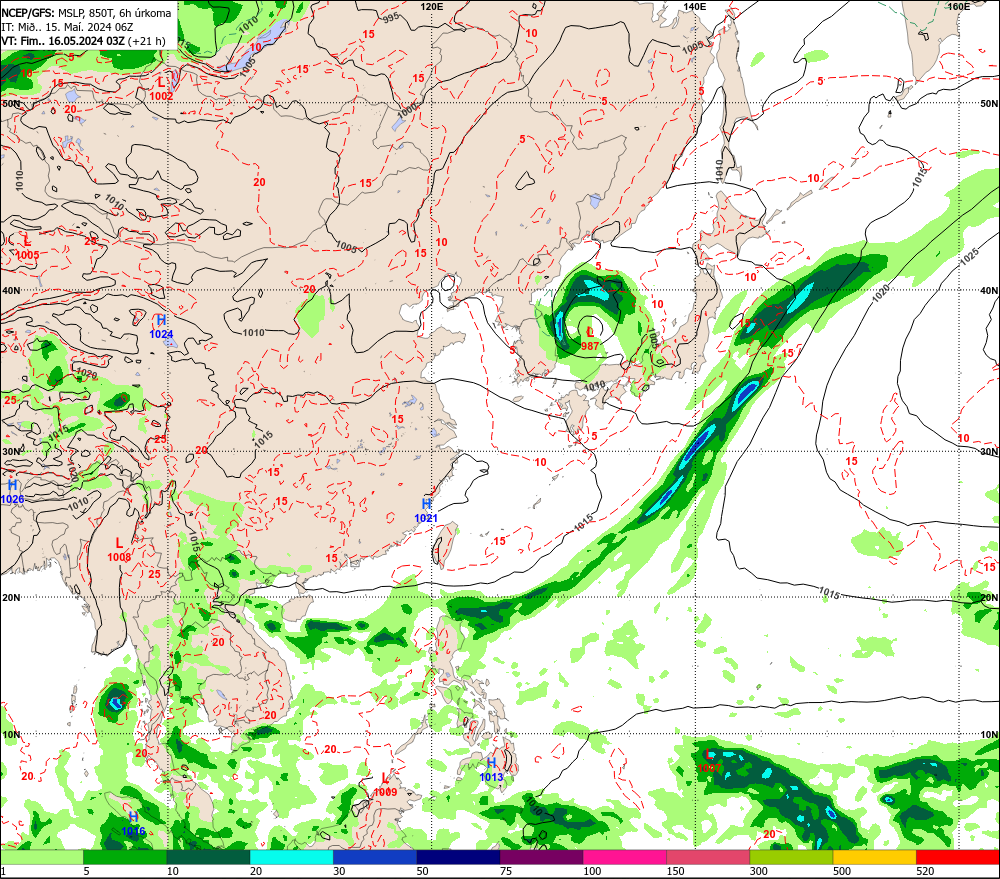Click the rose 150–300 legend swatch
The width and height of the screenshot is (1000, 879).
pyautogui.click(x=708, y=857)
